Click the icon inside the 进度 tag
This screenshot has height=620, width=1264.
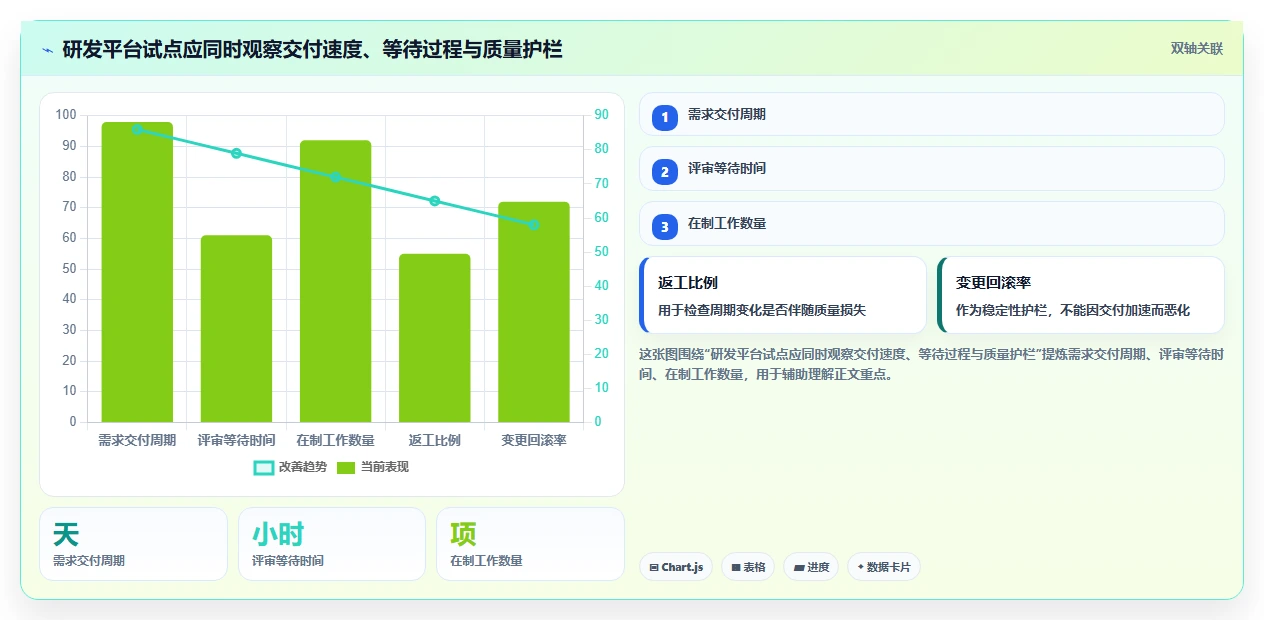pos(799,568)
